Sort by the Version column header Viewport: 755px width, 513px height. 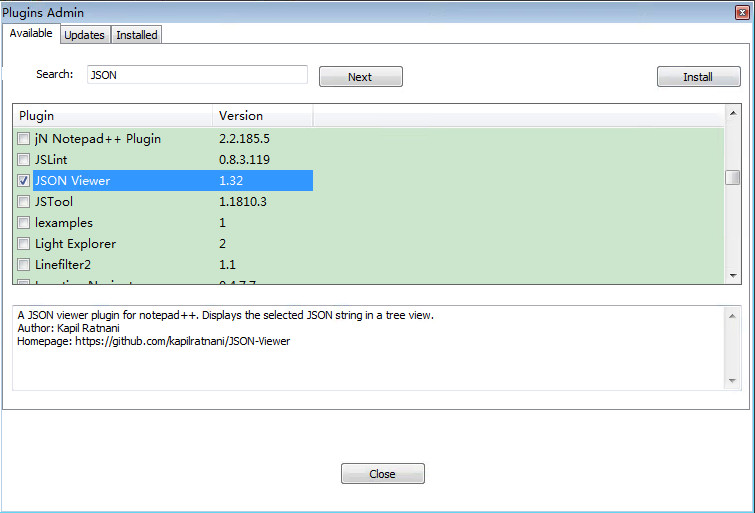262,116
